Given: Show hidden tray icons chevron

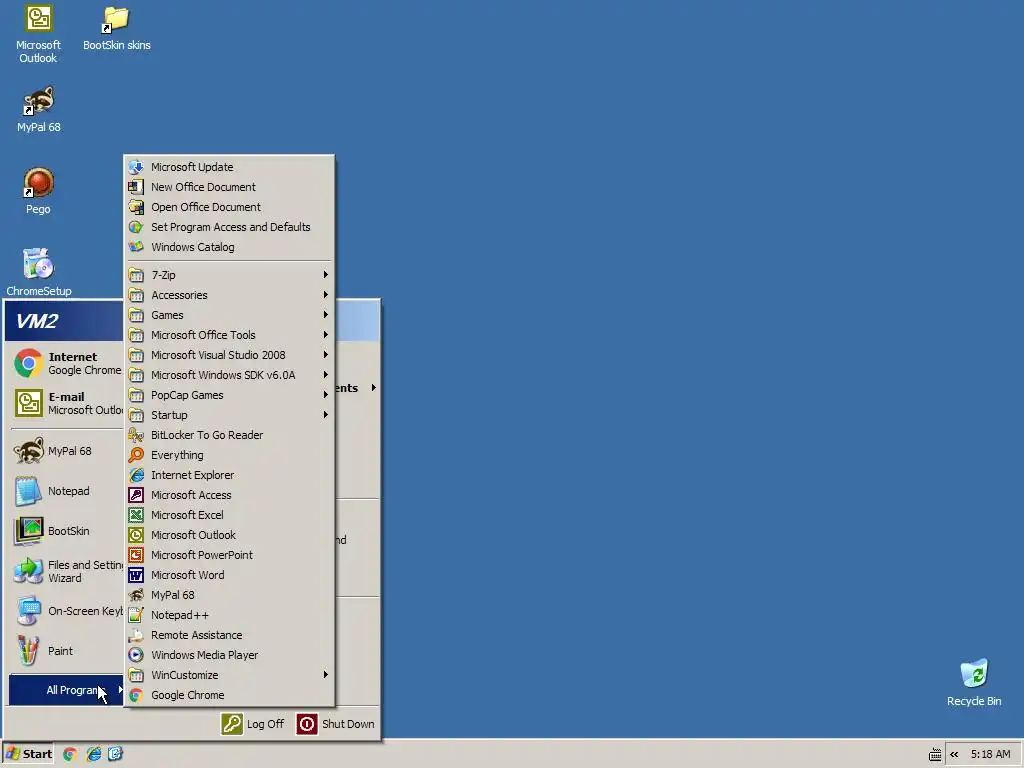Looking at the screenshot, I should (x=954, y=755).
